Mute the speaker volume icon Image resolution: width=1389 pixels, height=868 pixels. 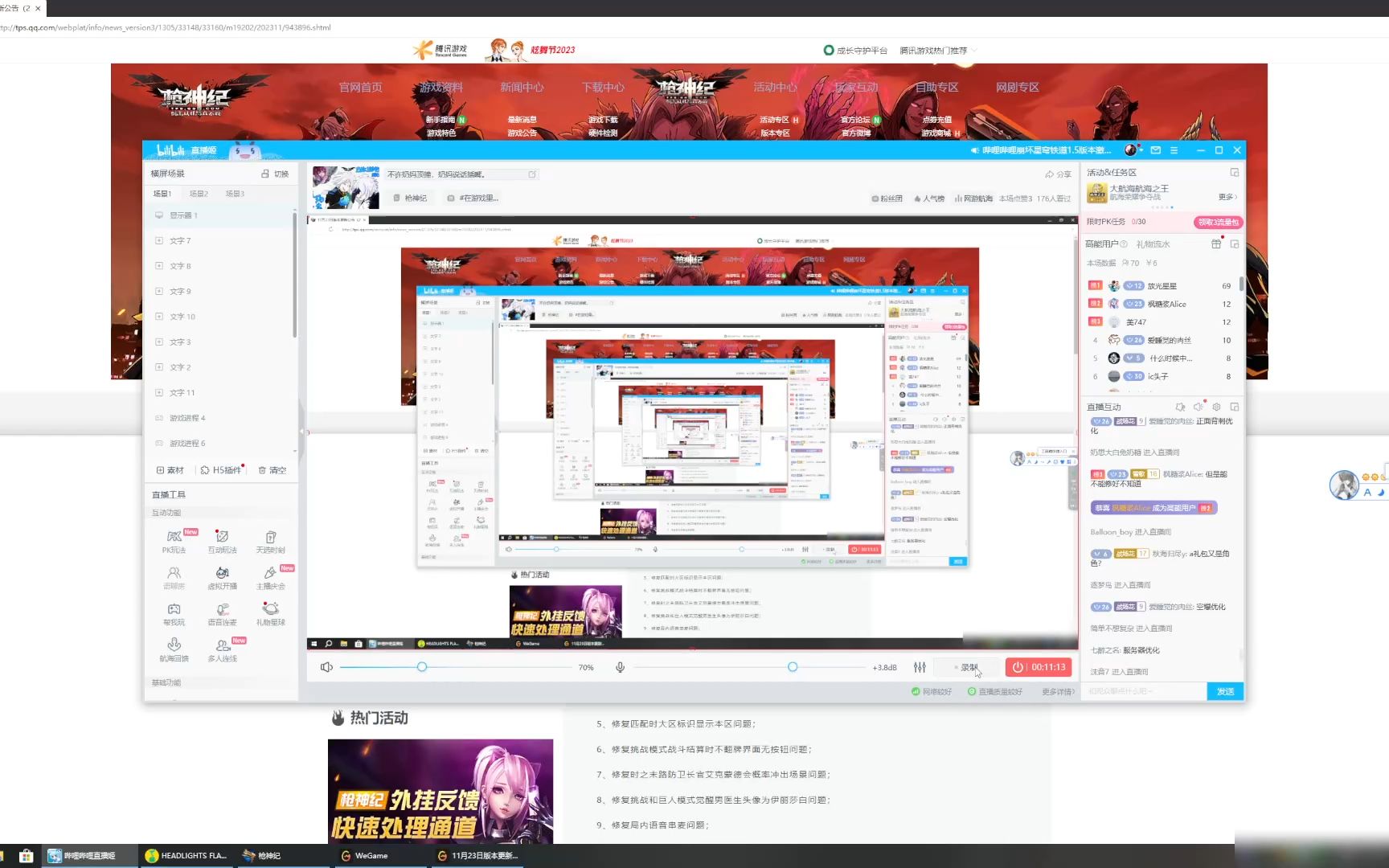click(x=326, y=667)
